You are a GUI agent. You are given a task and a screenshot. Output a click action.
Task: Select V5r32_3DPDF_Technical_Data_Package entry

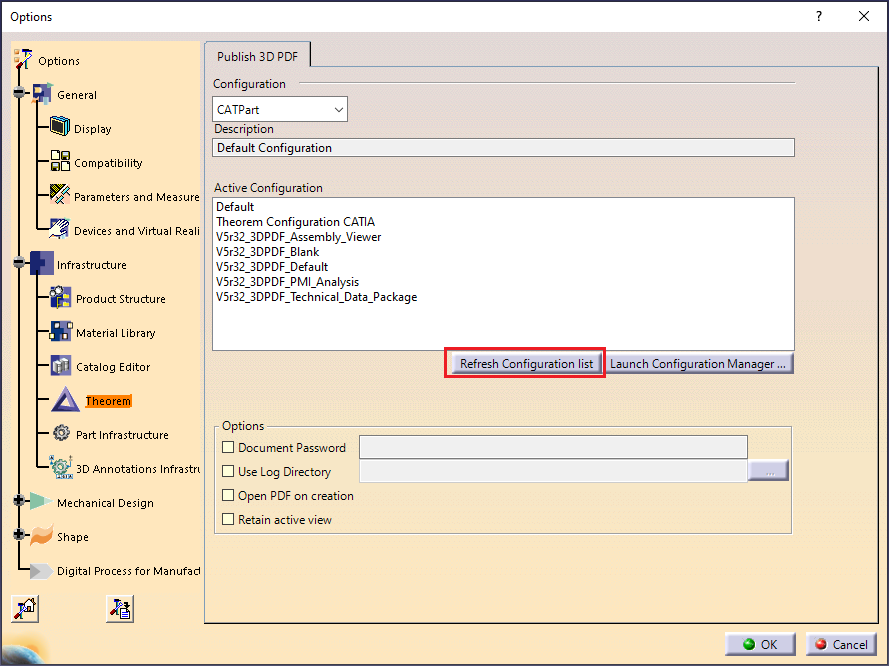tap(316, 297)
